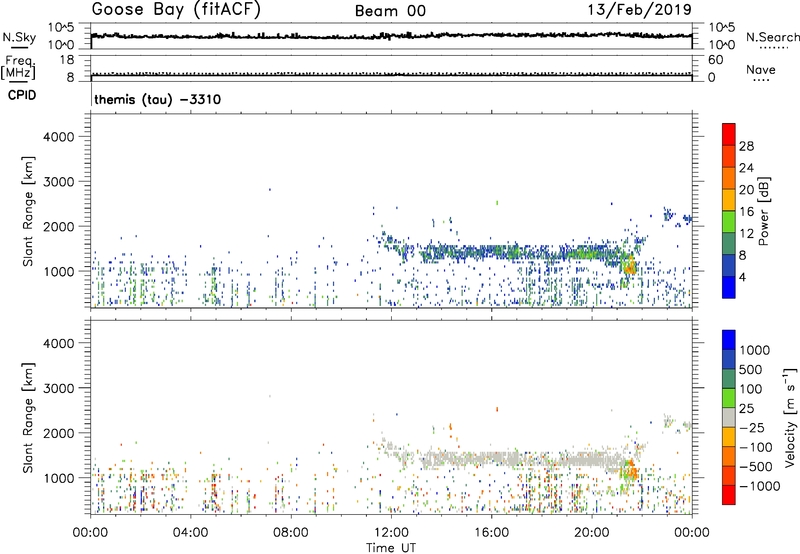Image resolution: width=800 pixels, height=554 pixels.
Task: Click the '08:00' time tick label
Action: coord(291,533)
